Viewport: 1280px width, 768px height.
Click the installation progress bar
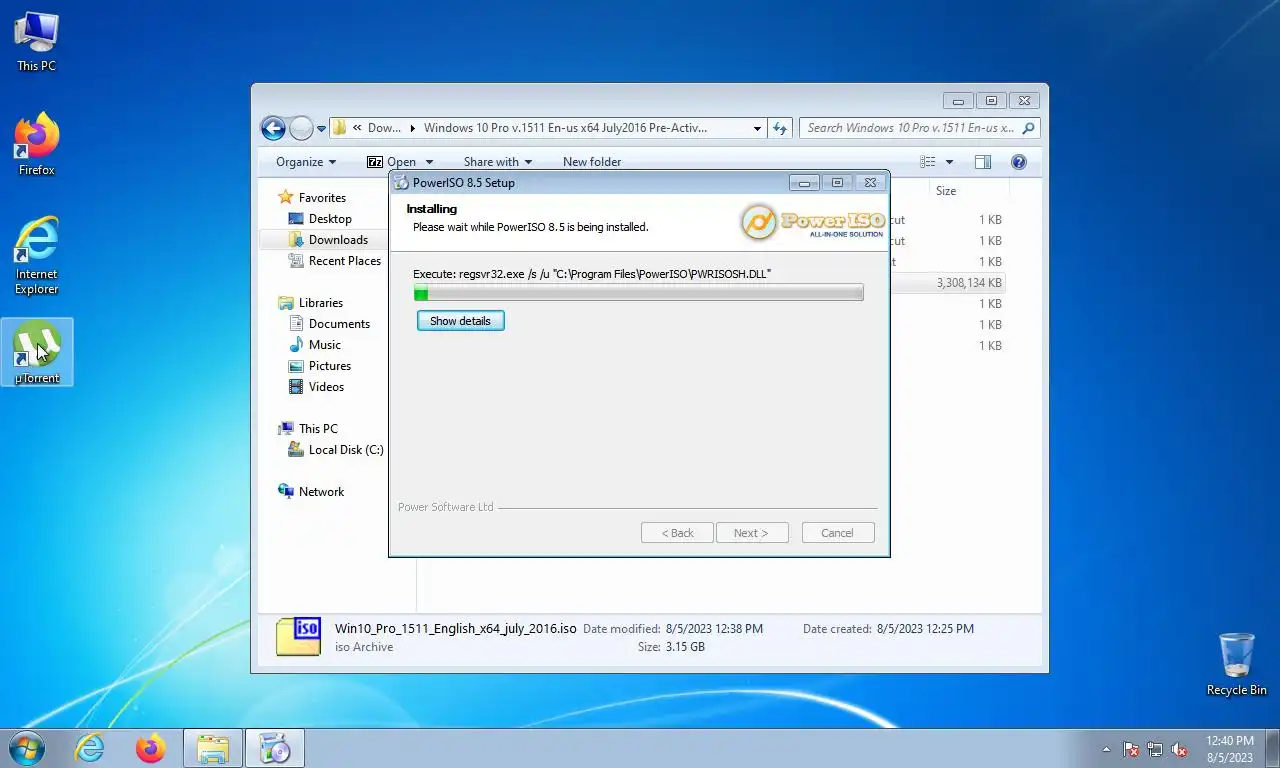point(638,293)
